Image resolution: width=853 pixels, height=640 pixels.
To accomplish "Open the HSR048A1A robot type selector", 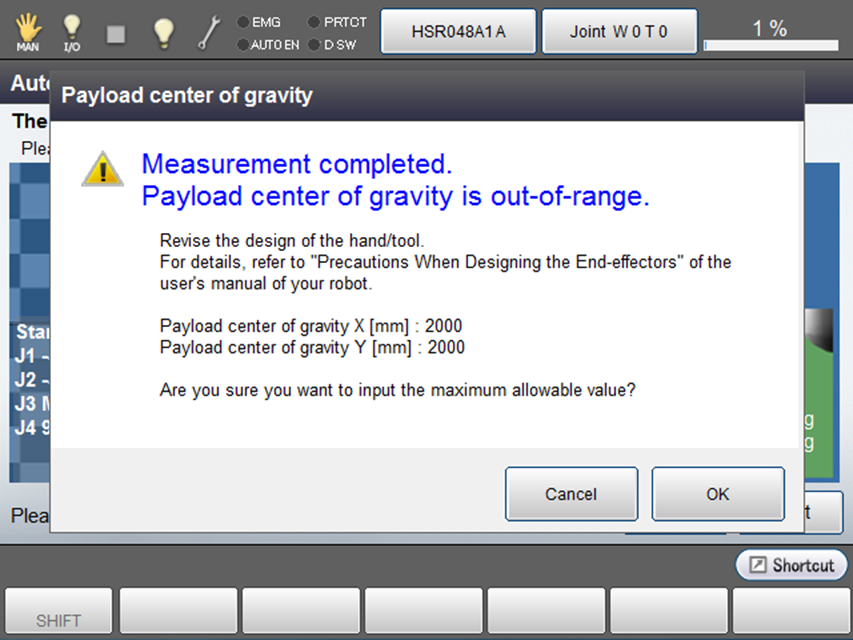I will point(458,32).
